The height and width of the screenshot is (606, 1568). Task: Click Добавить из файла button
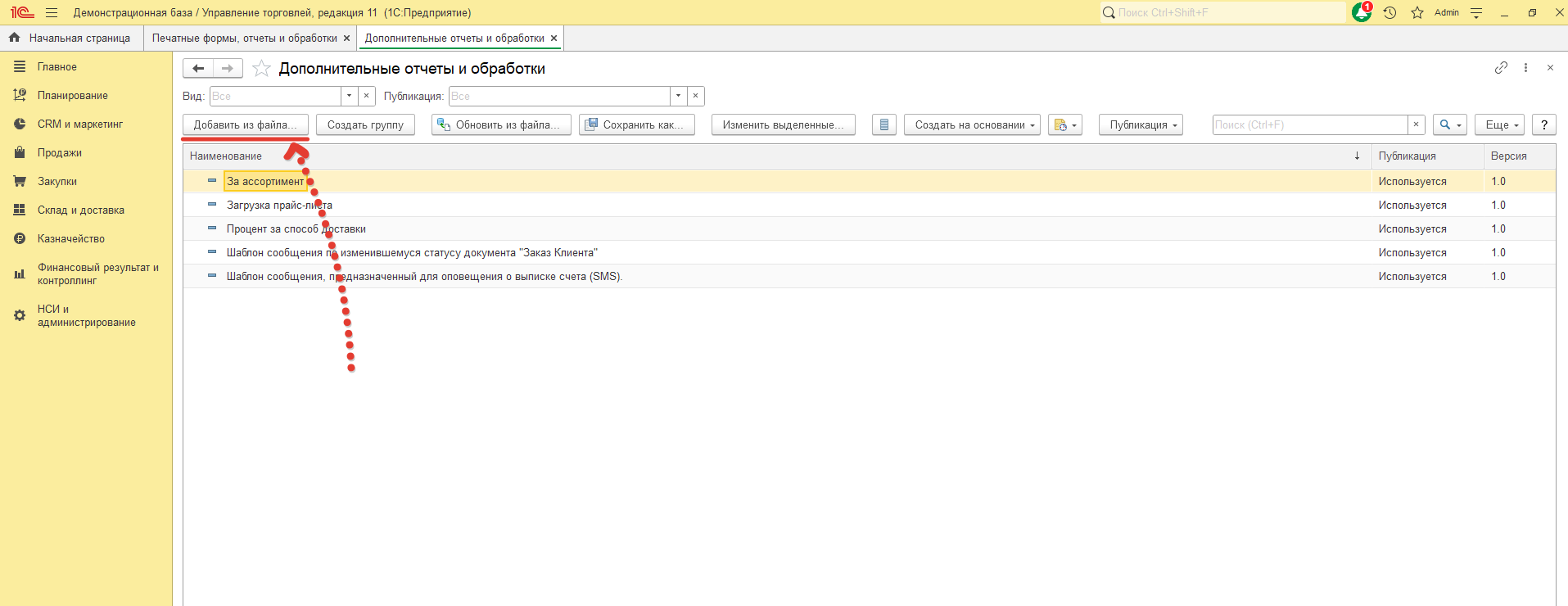click(x=245, y=125)
